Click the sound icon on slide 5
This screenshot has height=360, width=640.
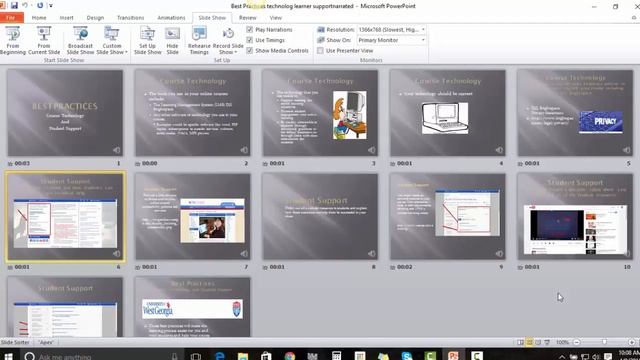pos(627,150)
